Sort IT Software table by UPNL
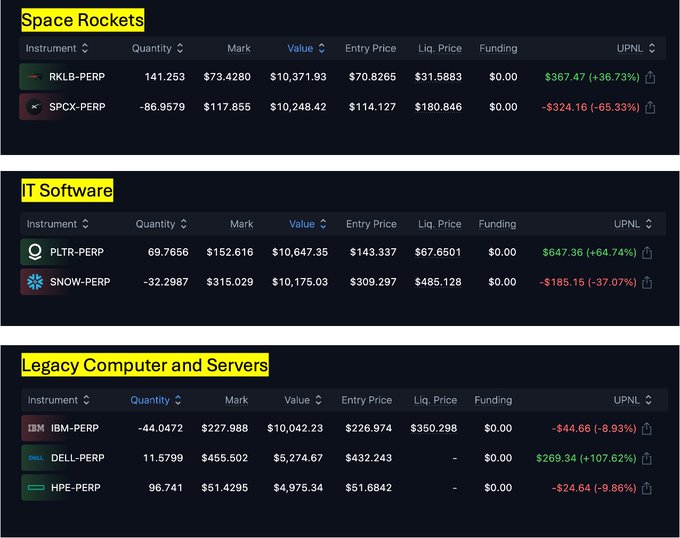680x538 pixels. [x=633, y=224]
